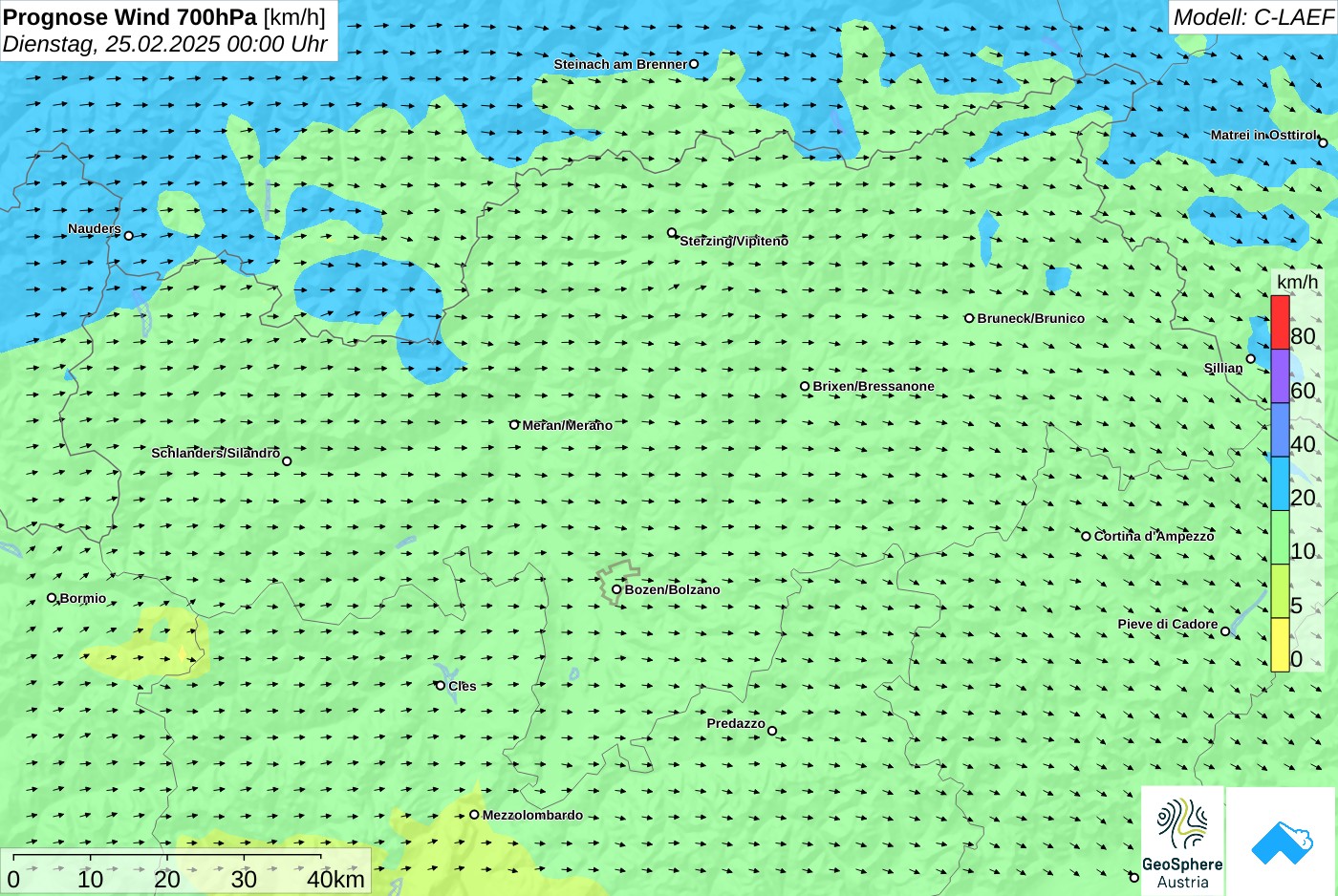
Task: Click the purple 60 km/h legend swatch
Action: point(1280,376)
